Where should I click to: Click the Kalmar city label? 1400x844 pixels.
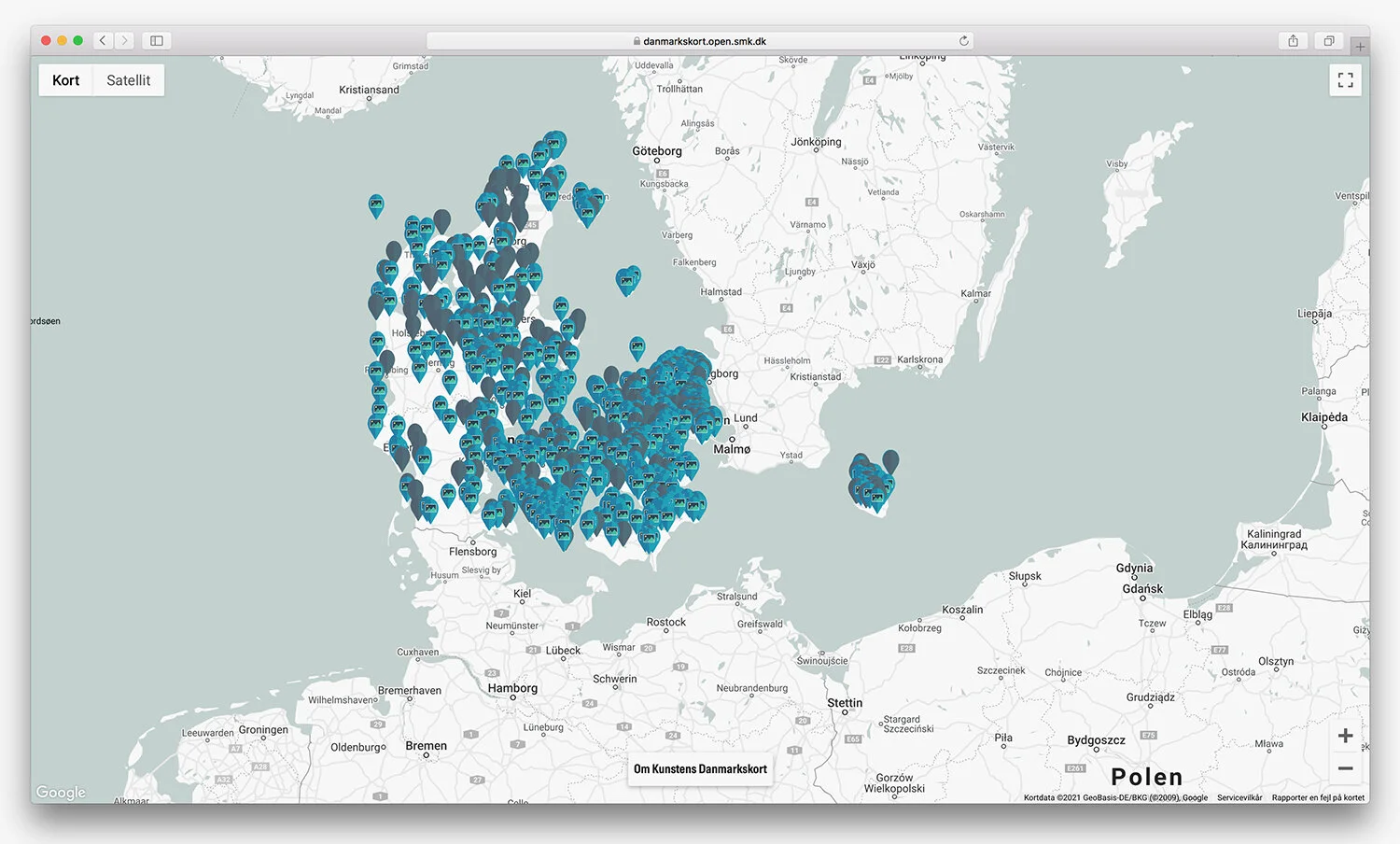click(x=975, y=293)
